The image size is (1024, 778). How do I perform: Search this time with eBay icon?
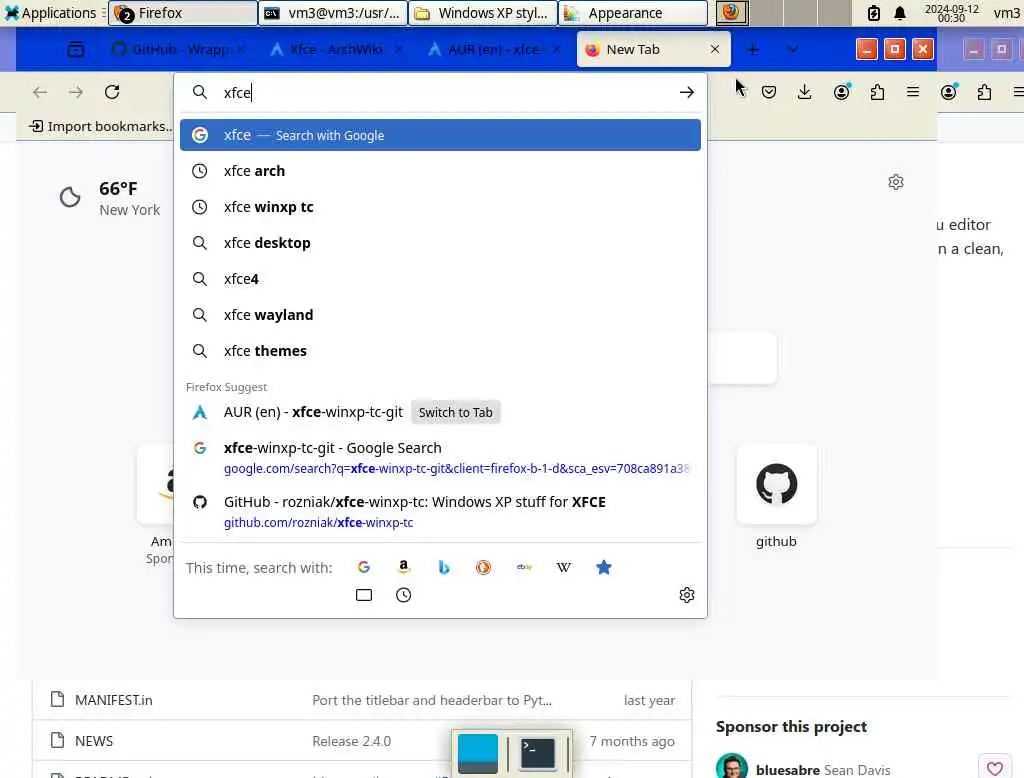(x=524, y=567)
